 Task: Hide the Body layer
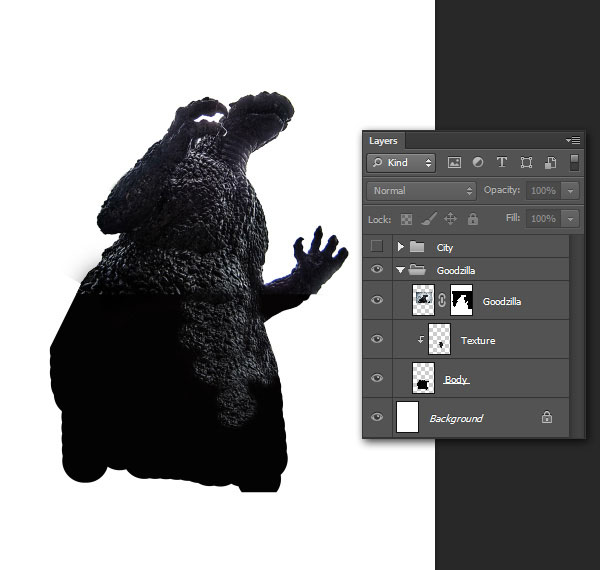coord(377,378)
